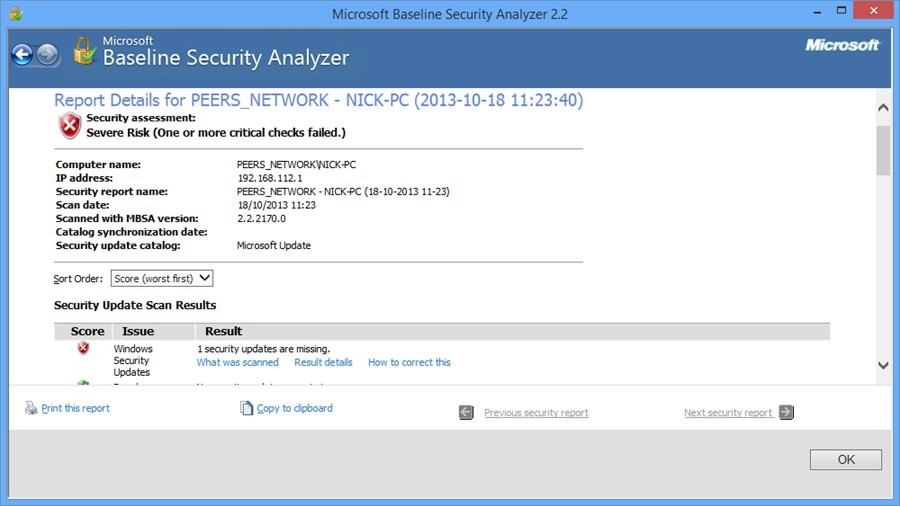Click the Microsoft logo in header

(842, 45)
